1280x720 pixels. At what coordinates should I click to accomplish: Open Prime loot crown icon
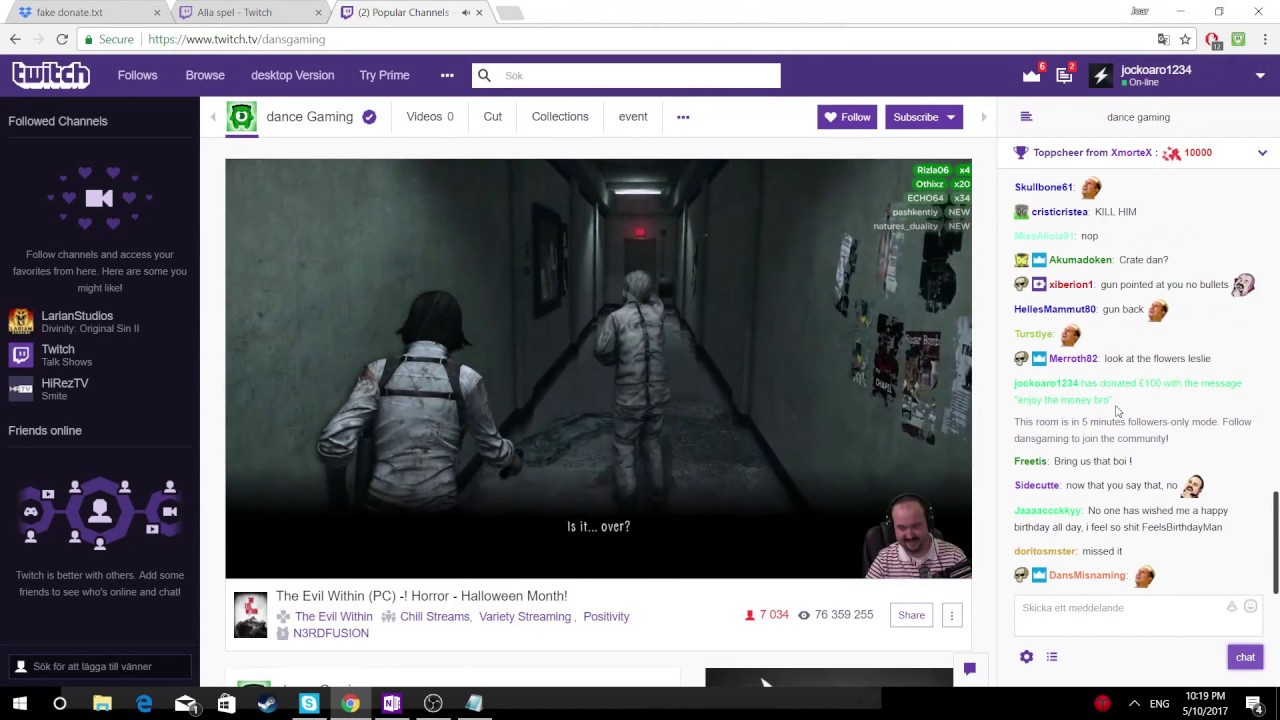point(1031,76)
